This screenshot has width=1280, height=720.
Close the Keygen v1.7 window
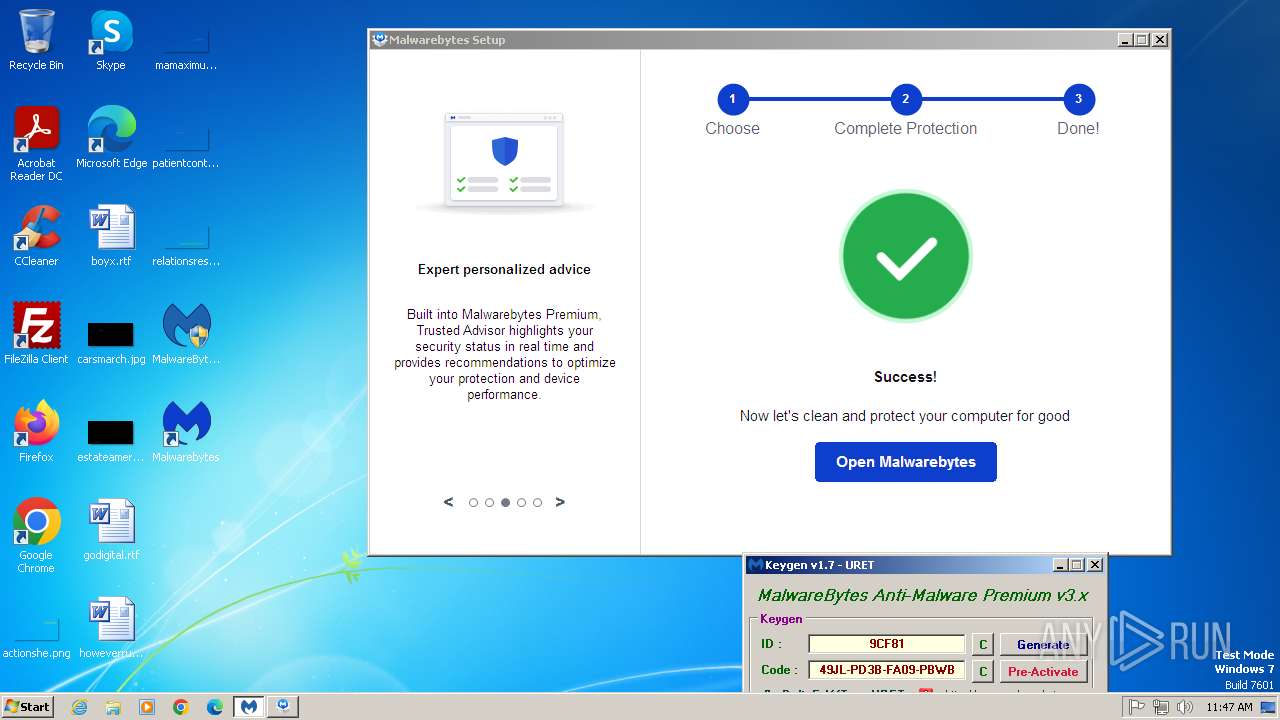coord(1095,565)
